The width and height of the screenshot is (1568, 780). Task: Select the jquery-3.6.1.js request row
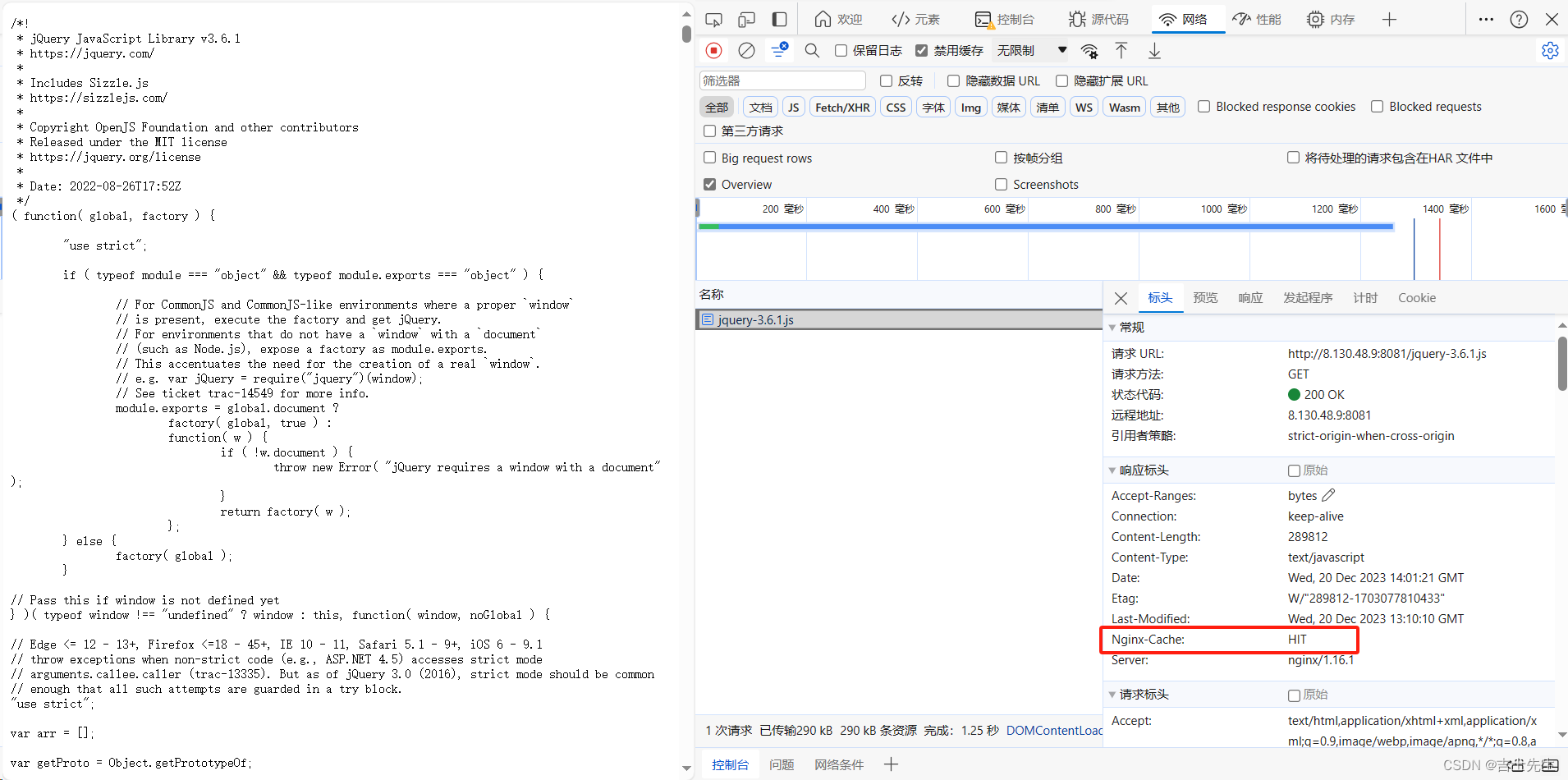click(x=899, y=319)
